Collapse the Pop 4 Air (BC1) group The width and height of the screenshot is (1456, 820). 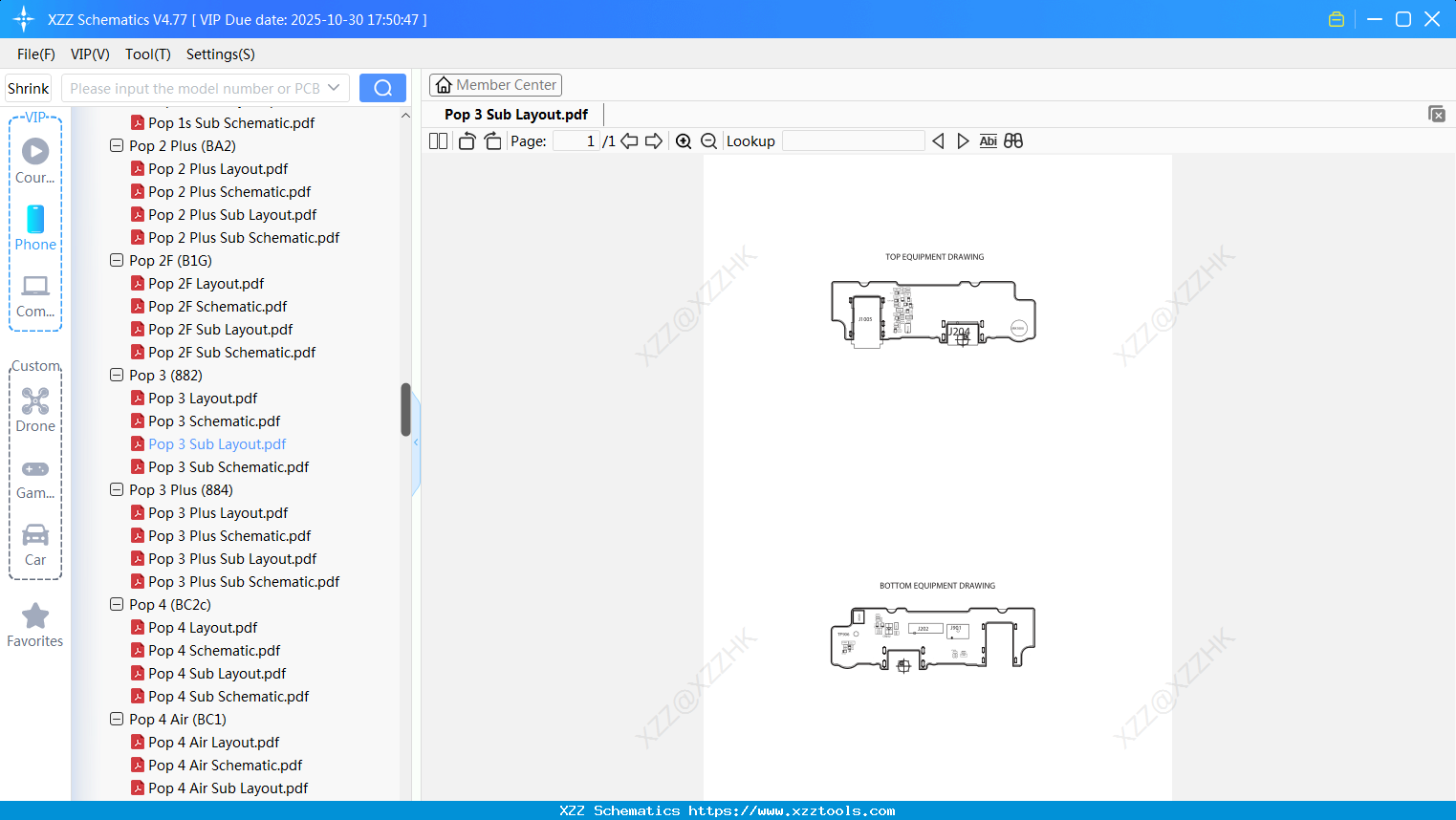point(116,719)
